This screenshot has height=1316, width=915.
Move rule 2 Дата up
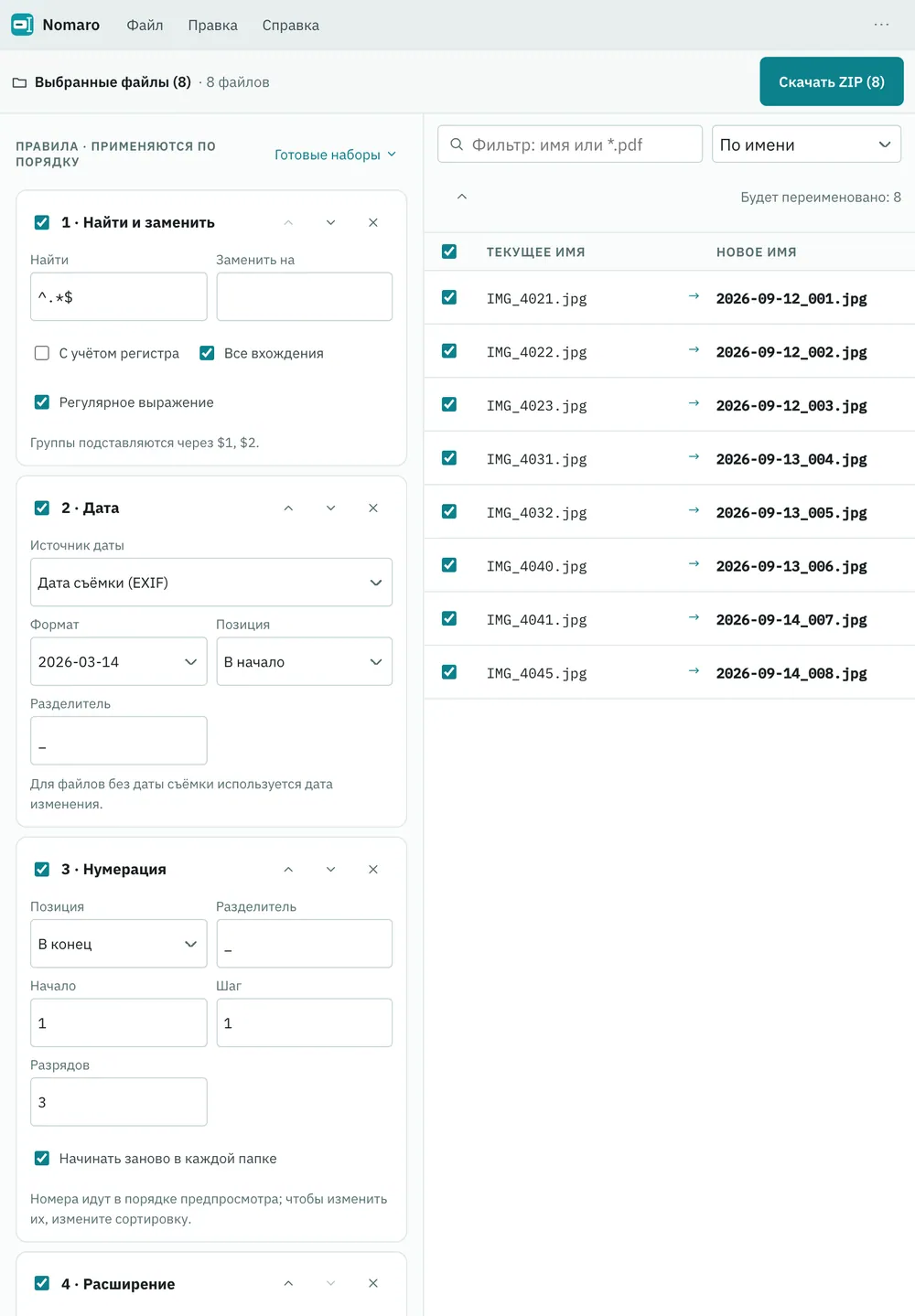coord(288,508)
